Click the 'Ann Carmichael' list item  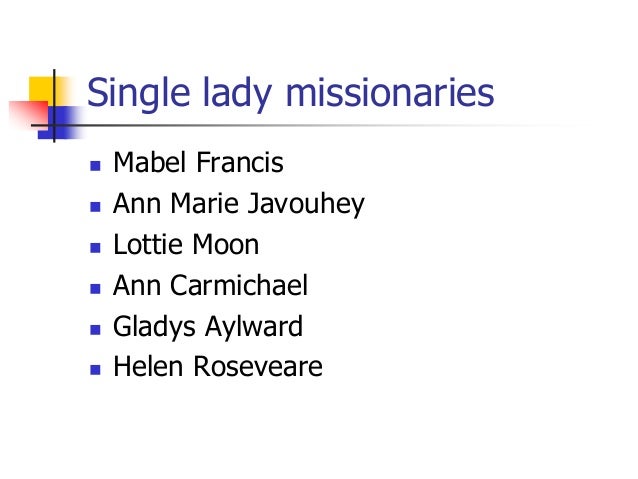(210, 285)
